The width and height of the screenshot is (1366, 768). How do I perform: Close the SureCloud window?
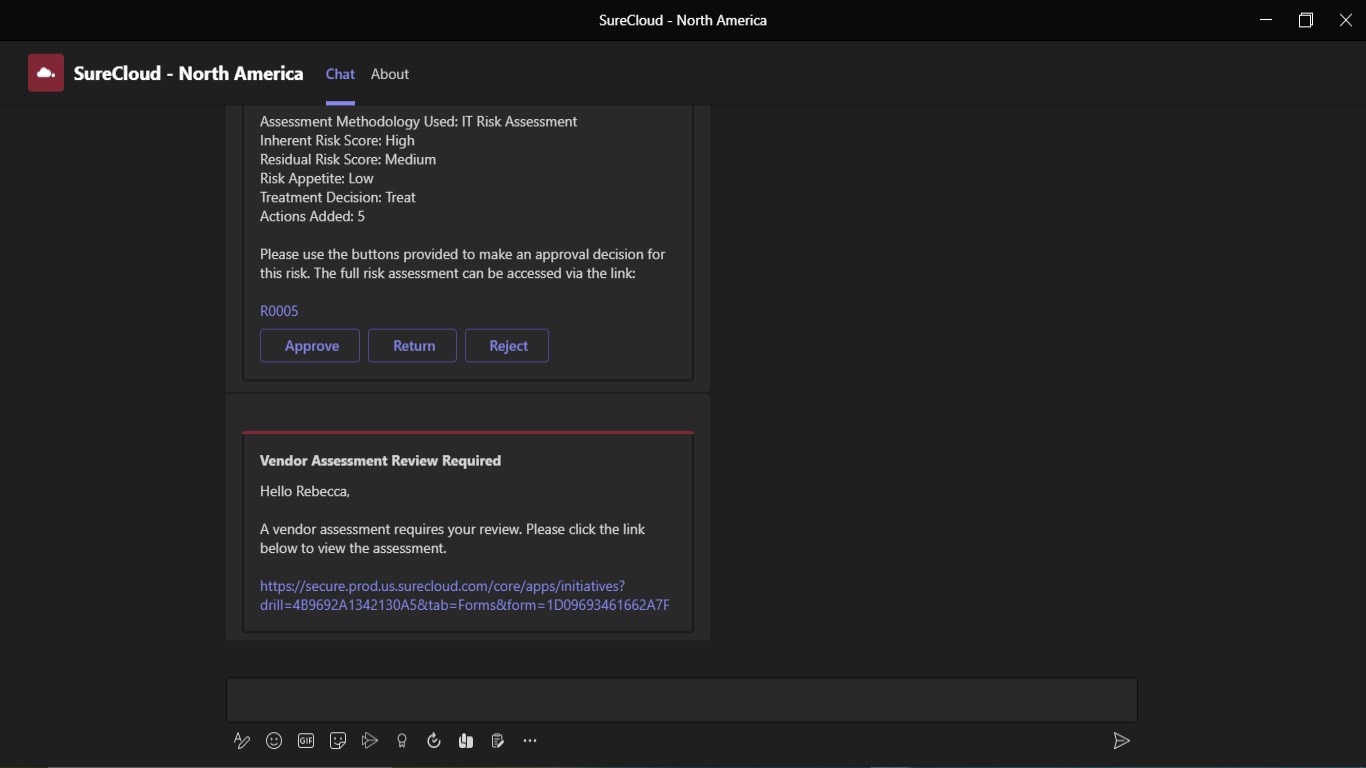(x=1346, y=20)
